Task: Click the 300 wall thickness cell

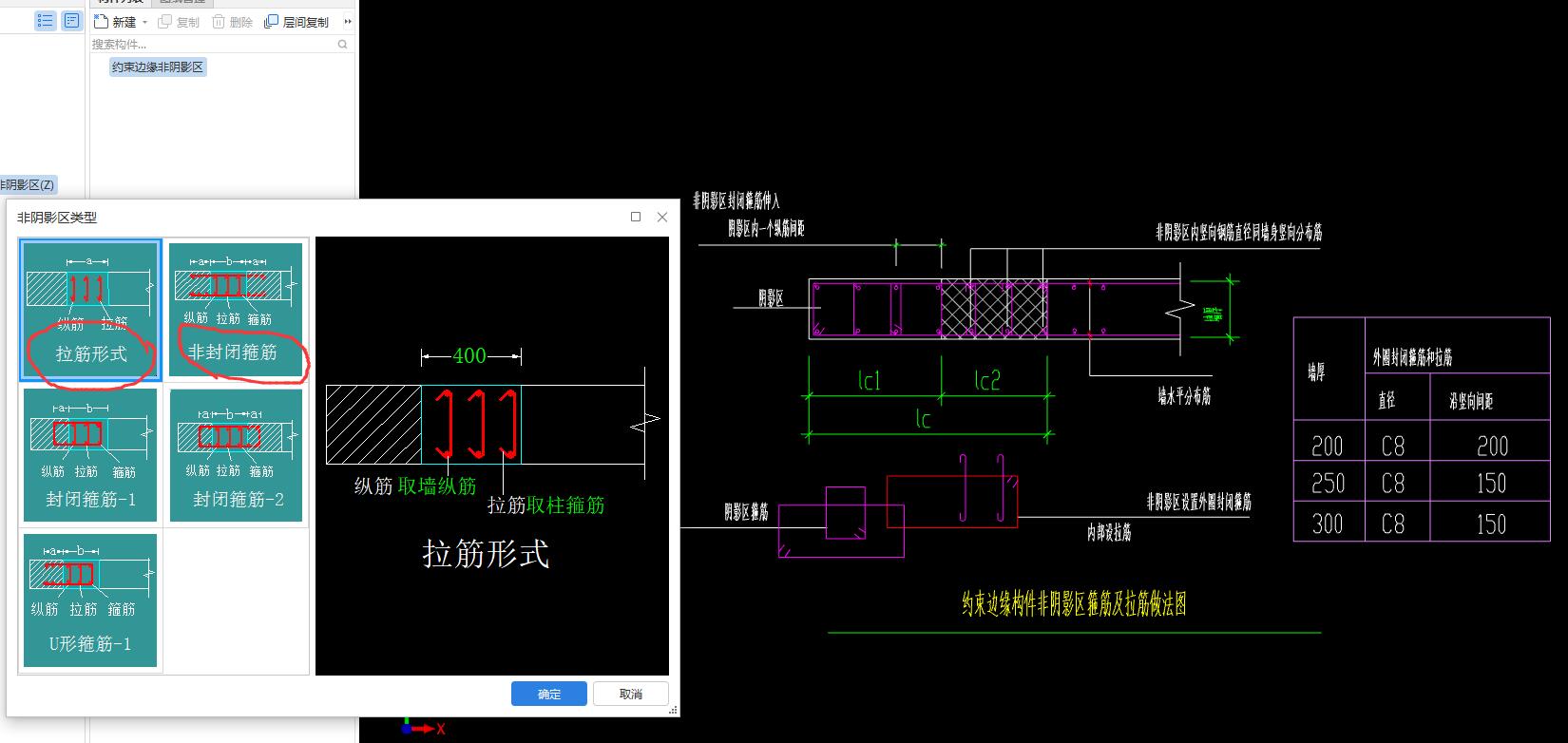Action: pyautogui.click(x=1328, y=524)
